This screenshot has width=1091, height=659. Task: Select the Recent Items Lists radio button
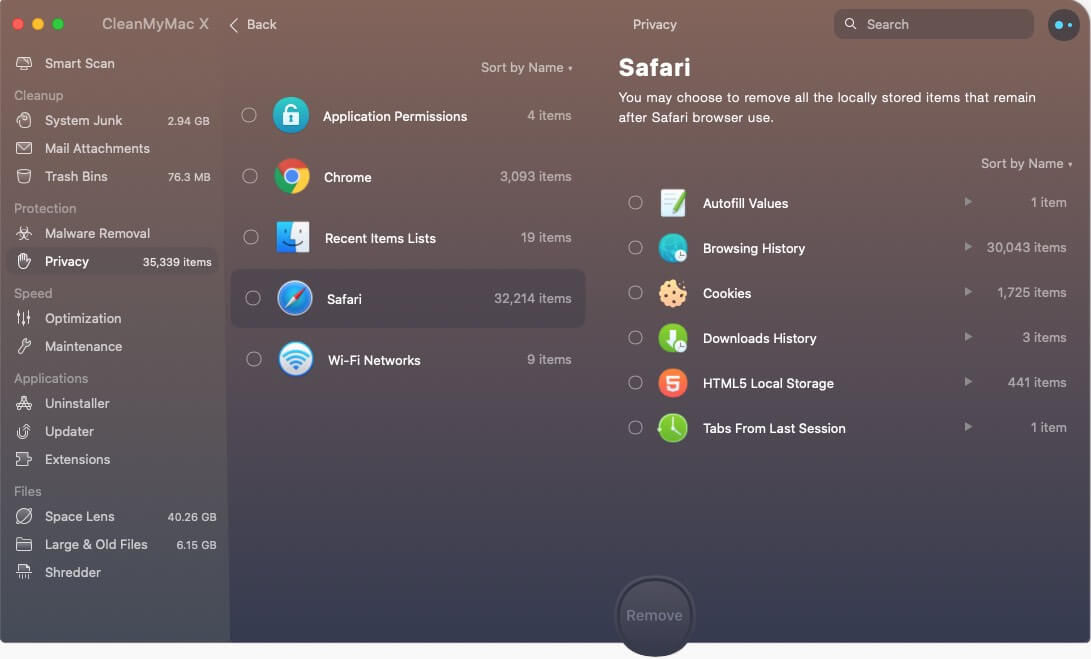[251, 237]
